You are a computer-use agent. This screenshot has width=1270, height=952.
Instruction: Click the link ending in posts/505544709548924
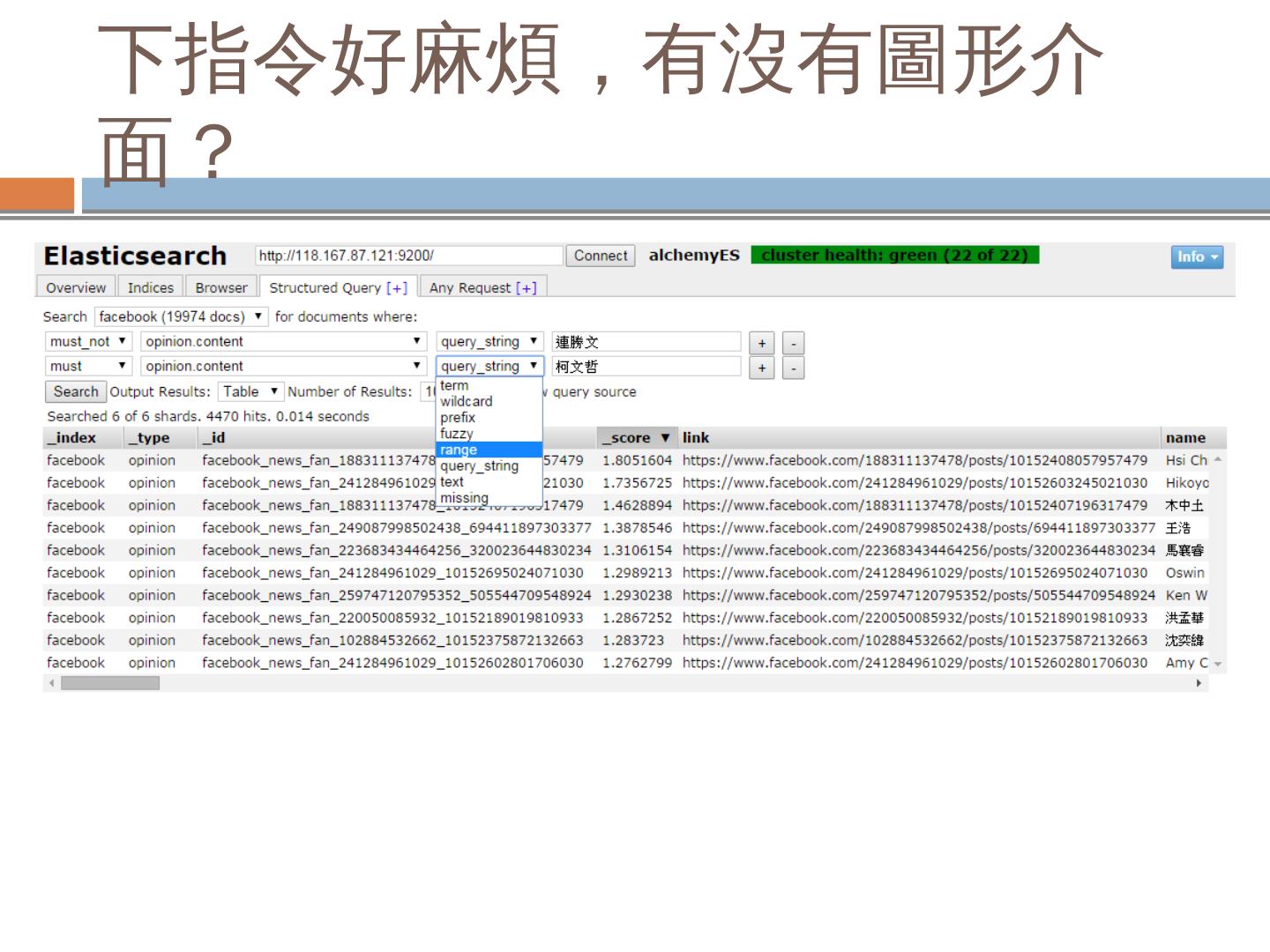(x=918, y=595)
